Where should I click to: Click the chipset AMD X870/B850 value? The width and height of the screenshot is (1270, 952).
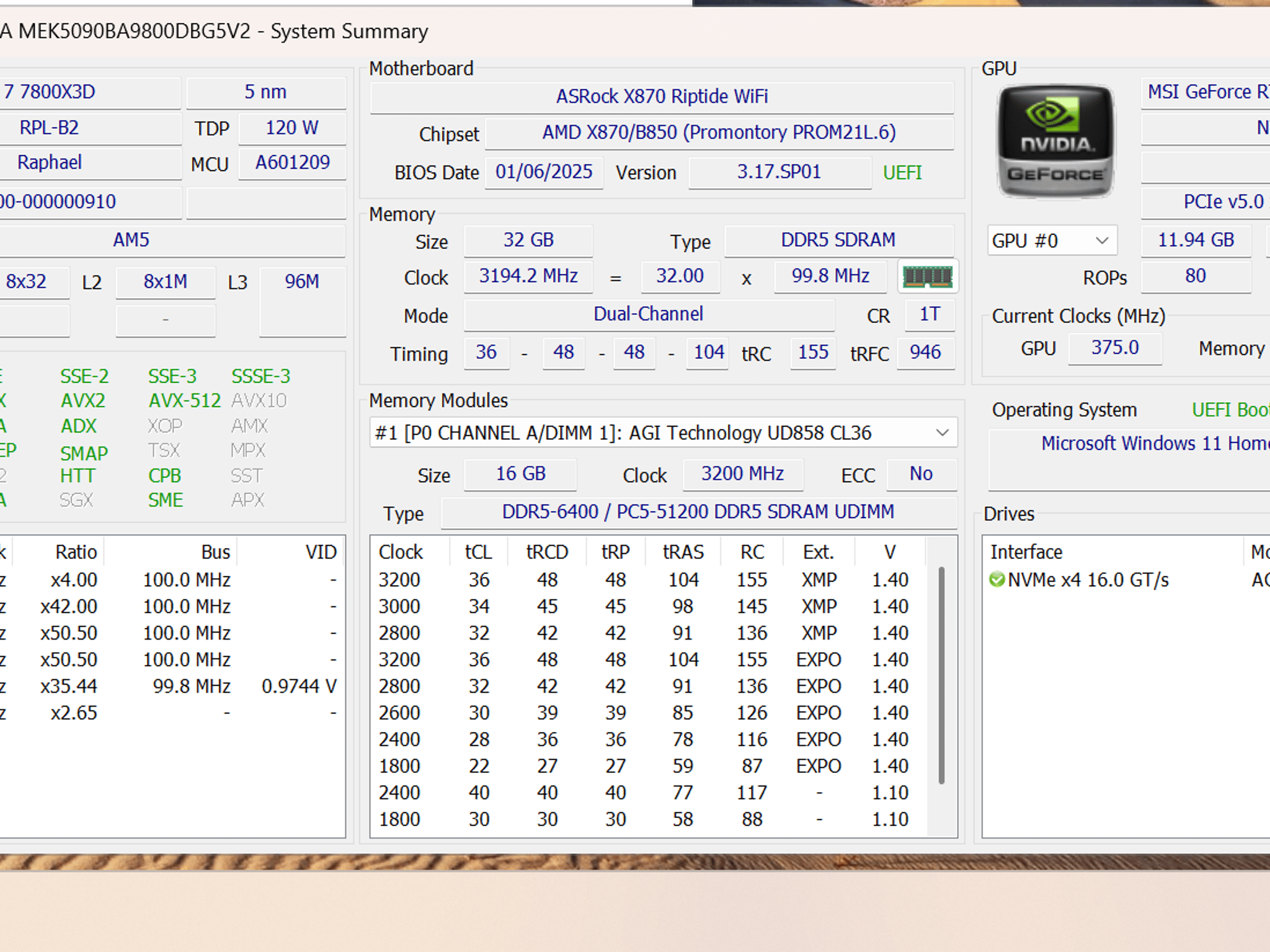pyautogui.click(x=719, y=133)
